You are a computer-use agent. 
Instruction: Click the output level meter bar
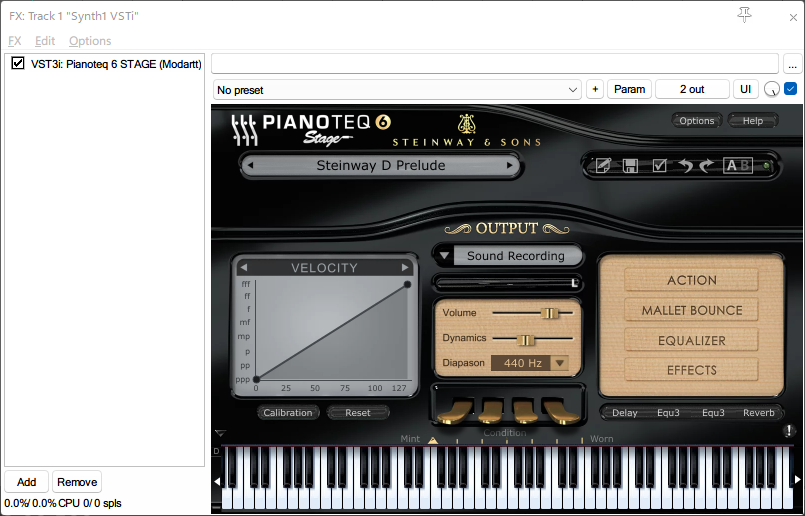(508, 283)
